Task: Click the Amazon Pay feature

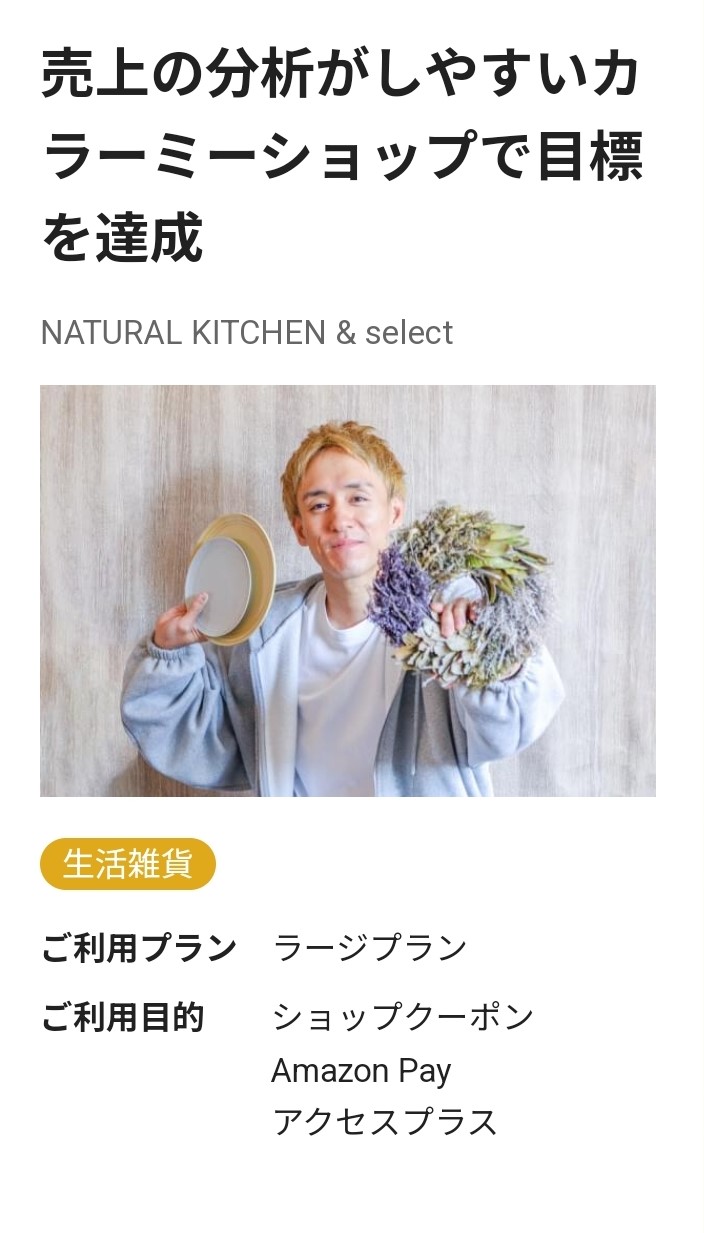Action: point(361,1071)
